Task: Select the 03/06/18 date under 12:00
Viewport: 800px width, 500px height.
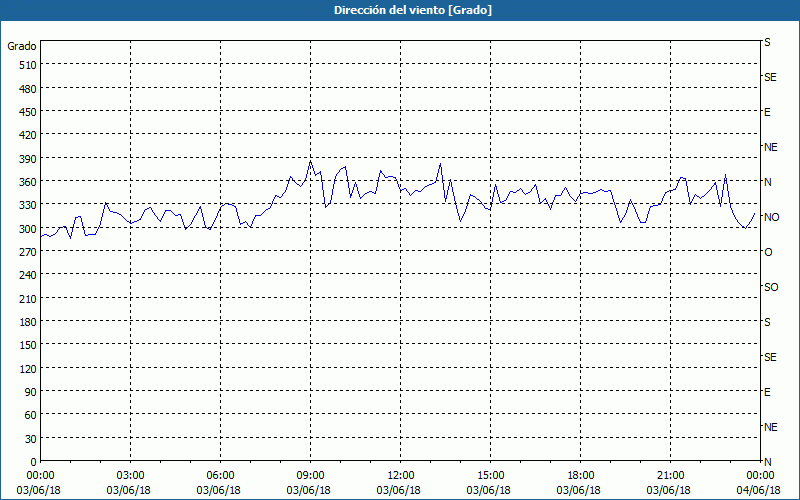Action: coord(398,490)
